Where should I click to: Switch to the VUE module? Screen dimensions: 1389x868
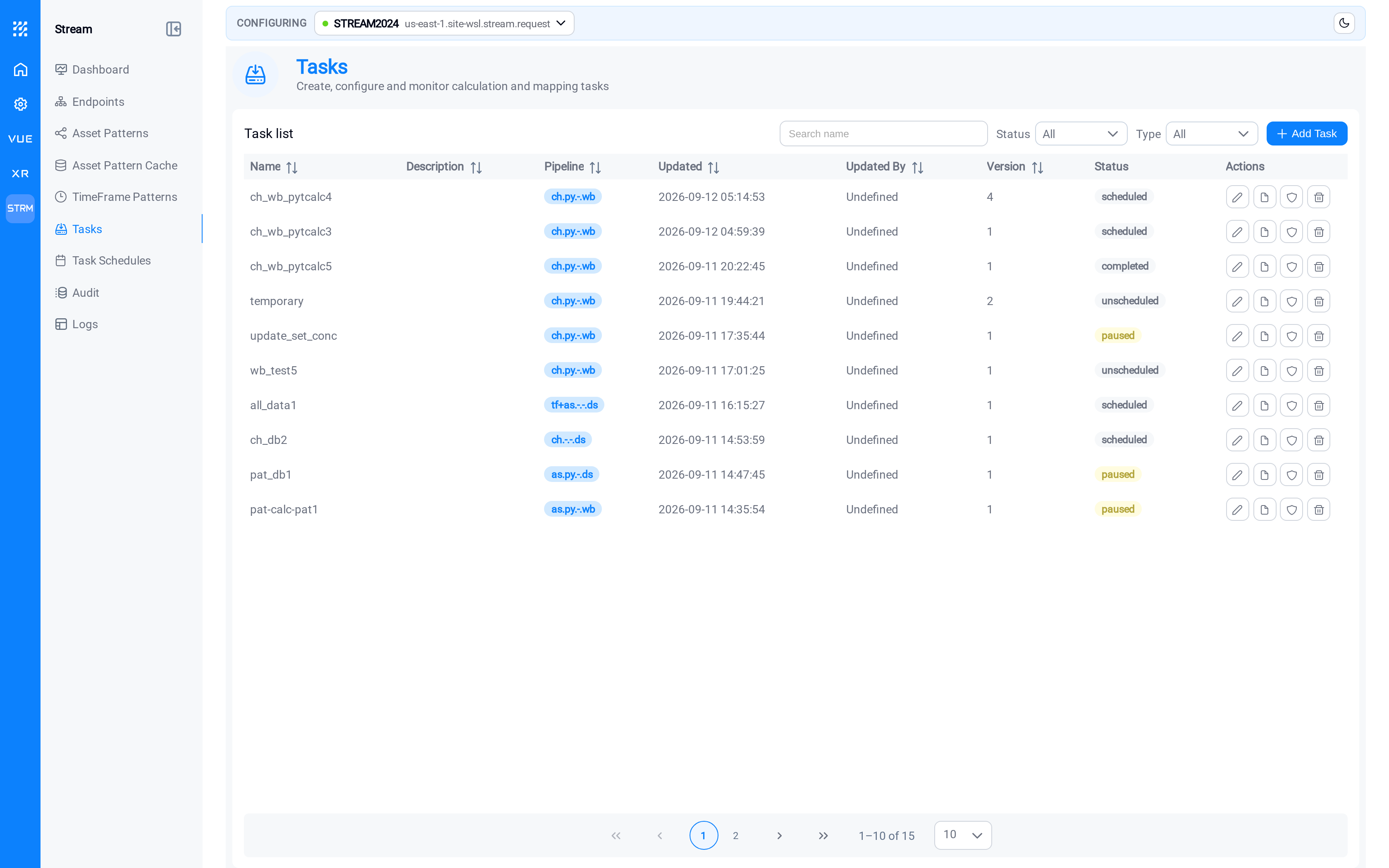click(20, 139)
